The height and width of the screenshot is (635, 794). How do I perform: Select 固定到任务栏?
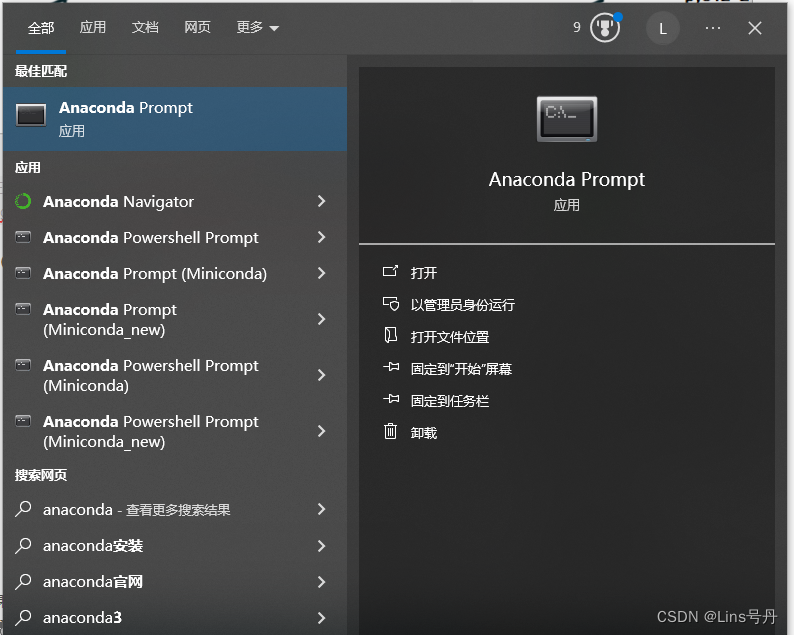tap(450, 401)
